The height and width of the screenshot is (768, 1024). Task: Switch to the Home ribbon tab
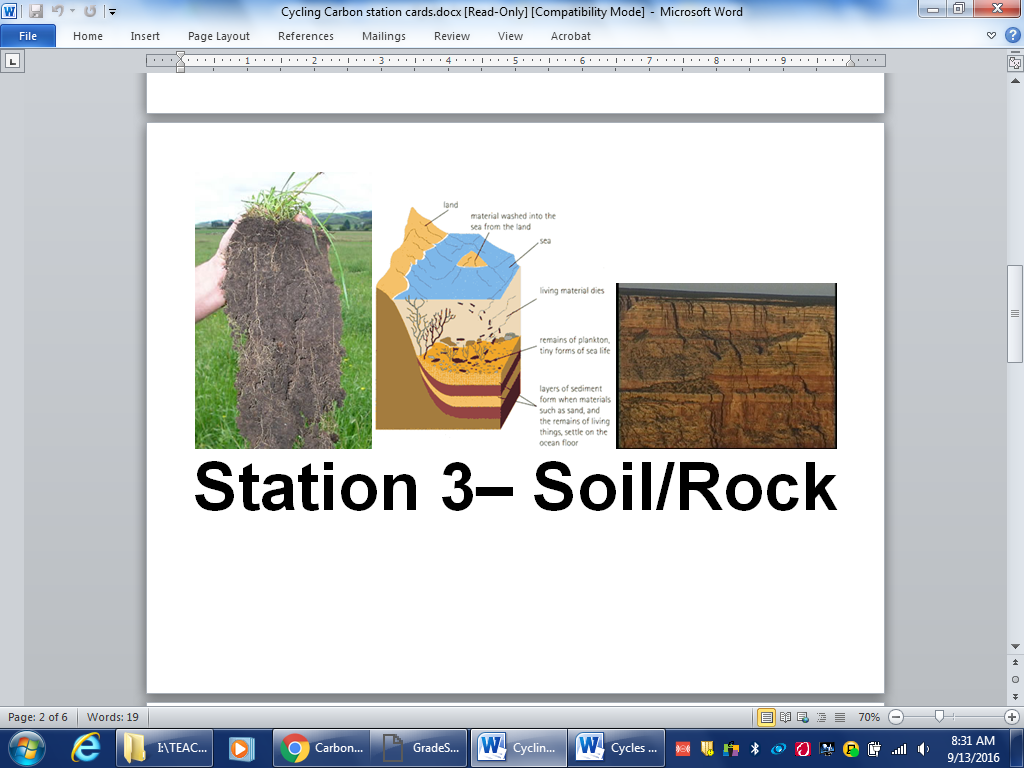(88, 36)
